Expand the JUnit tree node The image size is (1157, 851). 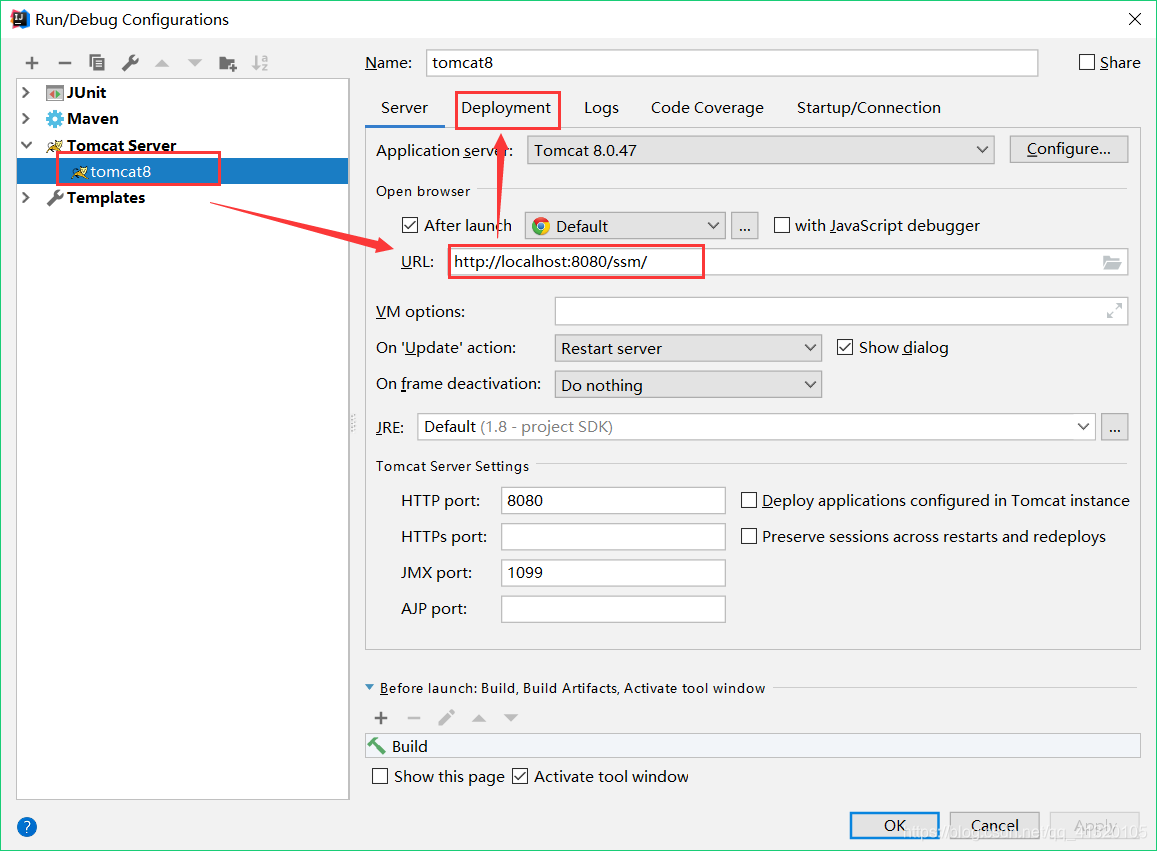27,92
